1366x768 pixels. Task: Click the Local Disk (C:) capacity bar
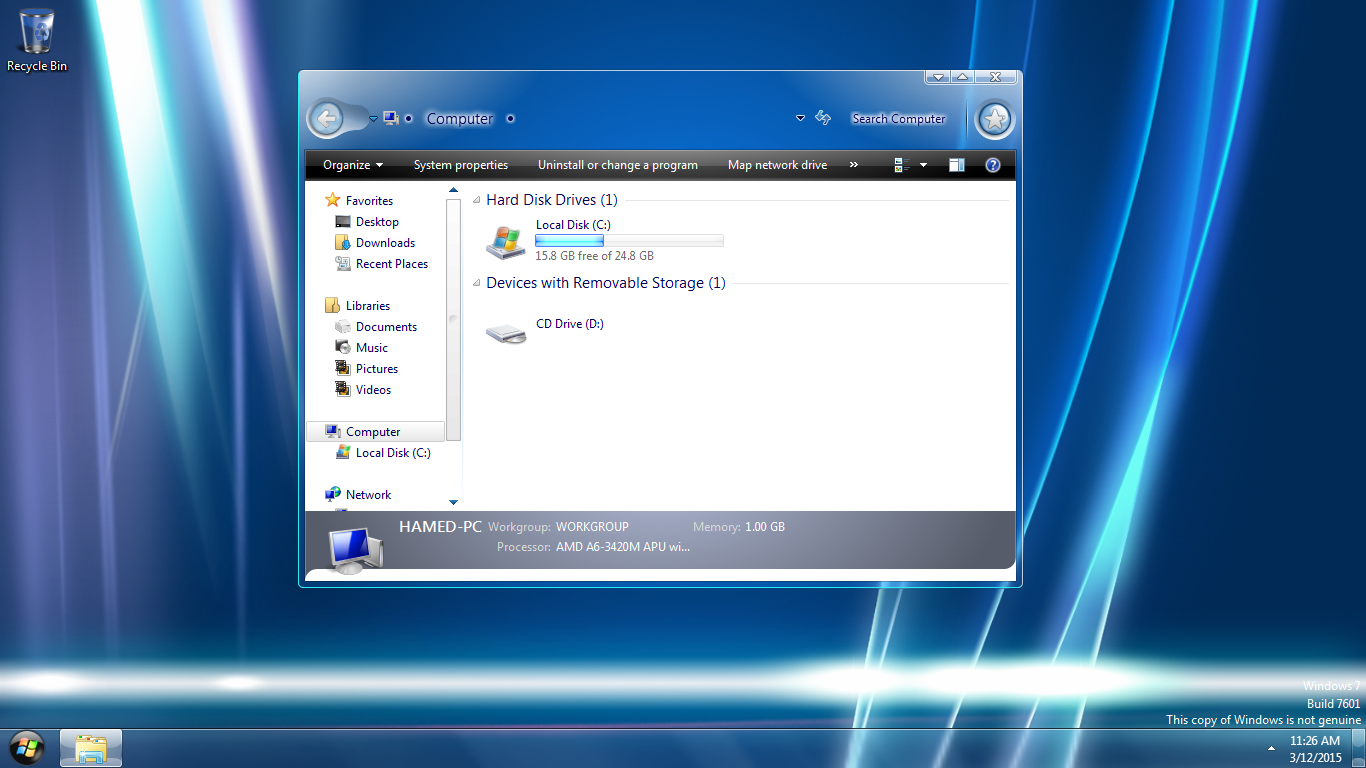tap(629, 241)
